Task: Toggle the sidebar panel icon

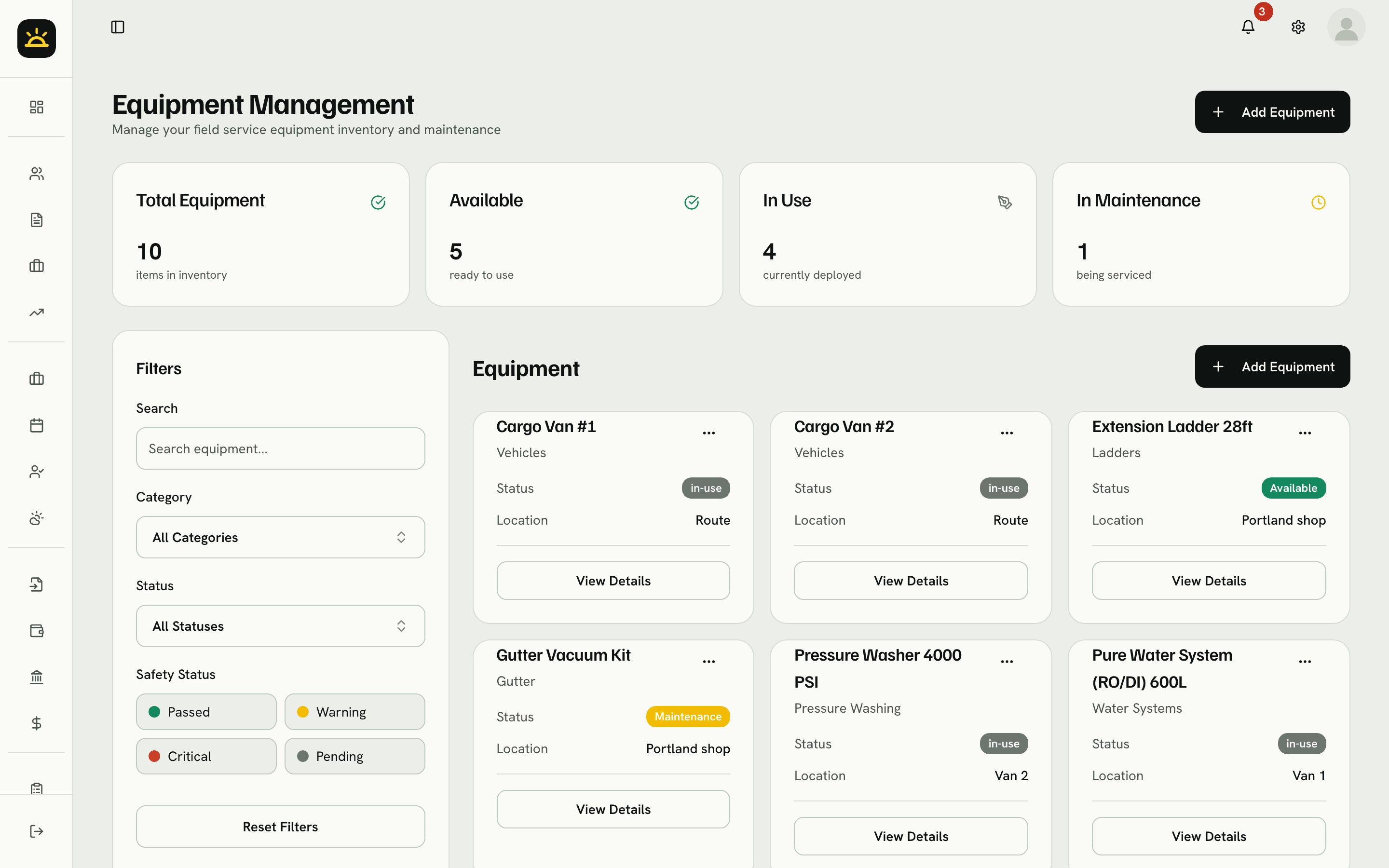Action: (118, 27)
